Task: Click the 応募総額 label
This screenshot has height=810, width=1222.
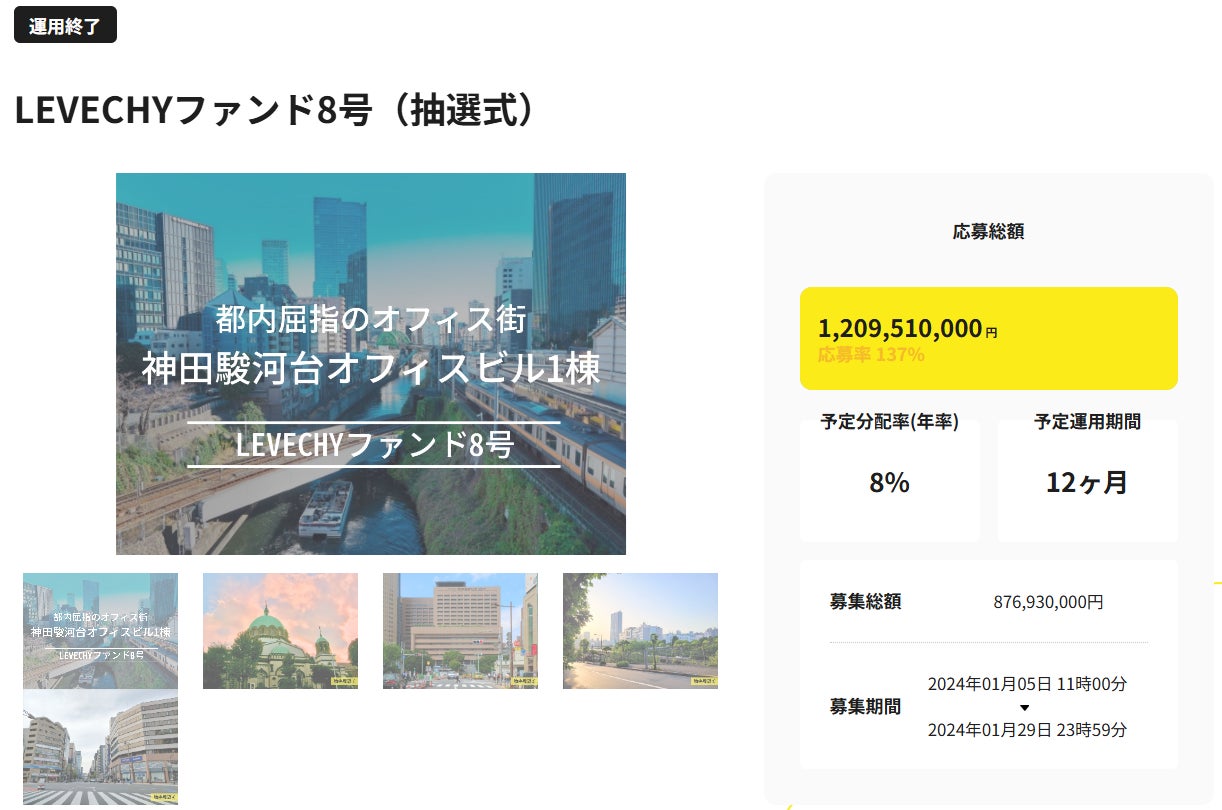Action: [988, 232]
